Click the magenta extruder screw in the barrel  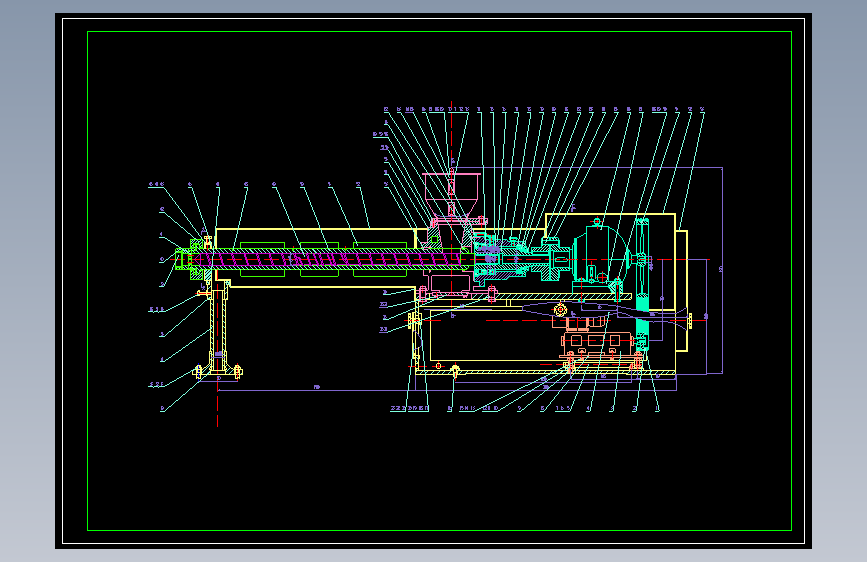(329, 259)
